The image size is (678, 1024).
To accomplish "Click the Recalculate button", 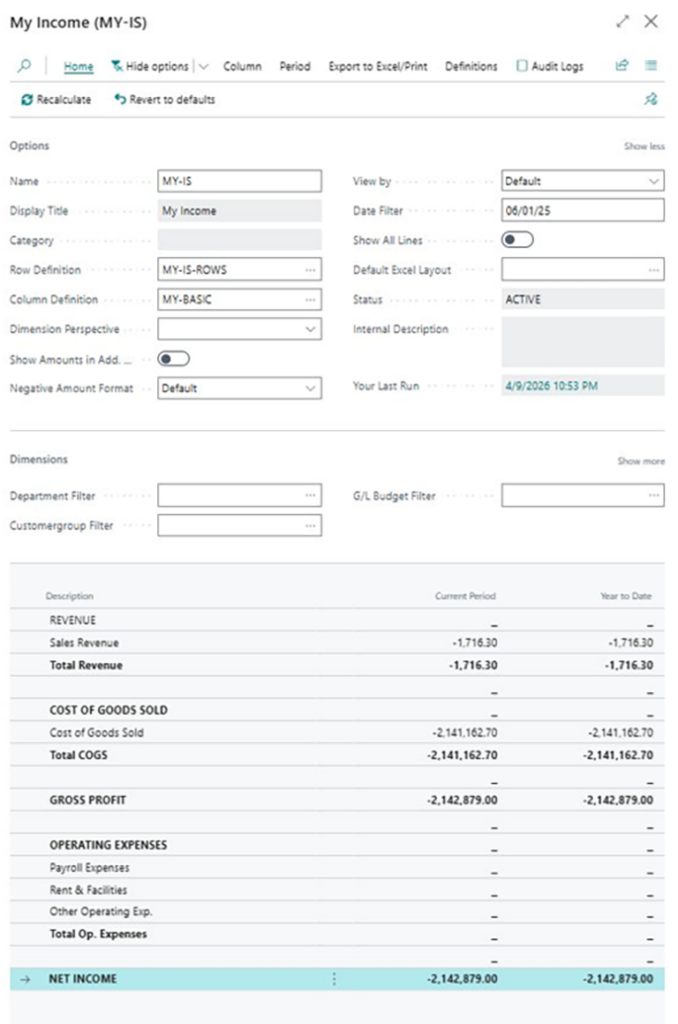I will pyautogui.click(x=56, y=99).
